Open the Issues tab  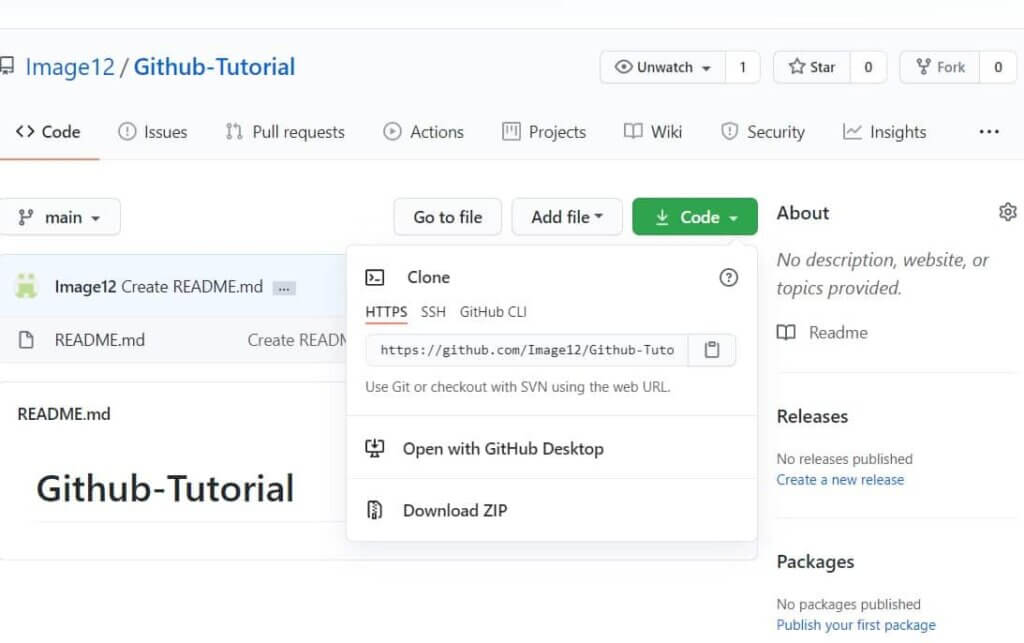153,132
